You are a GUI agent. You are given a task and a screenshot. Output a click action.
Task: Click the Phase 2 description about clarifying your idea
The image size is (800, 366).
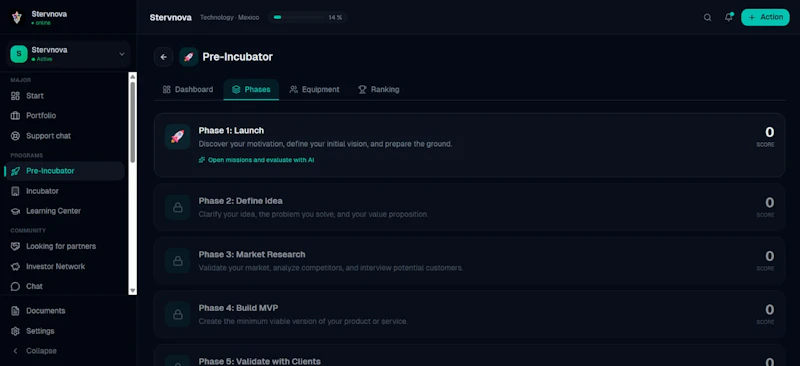click(x=313, y=214)
